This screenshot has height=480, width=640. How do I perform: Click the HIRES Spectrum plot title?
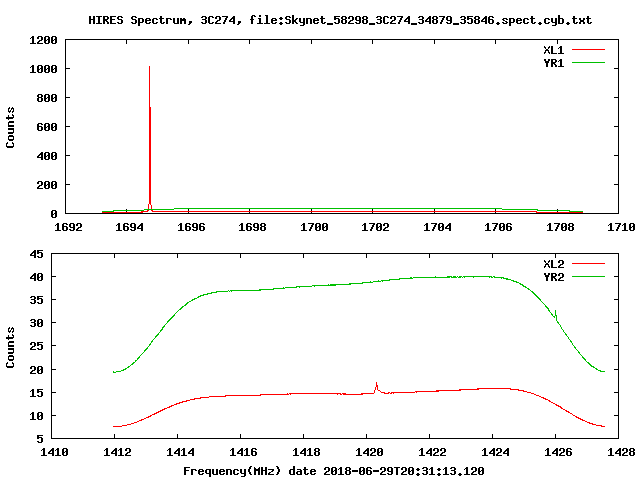tap(340, 20)
